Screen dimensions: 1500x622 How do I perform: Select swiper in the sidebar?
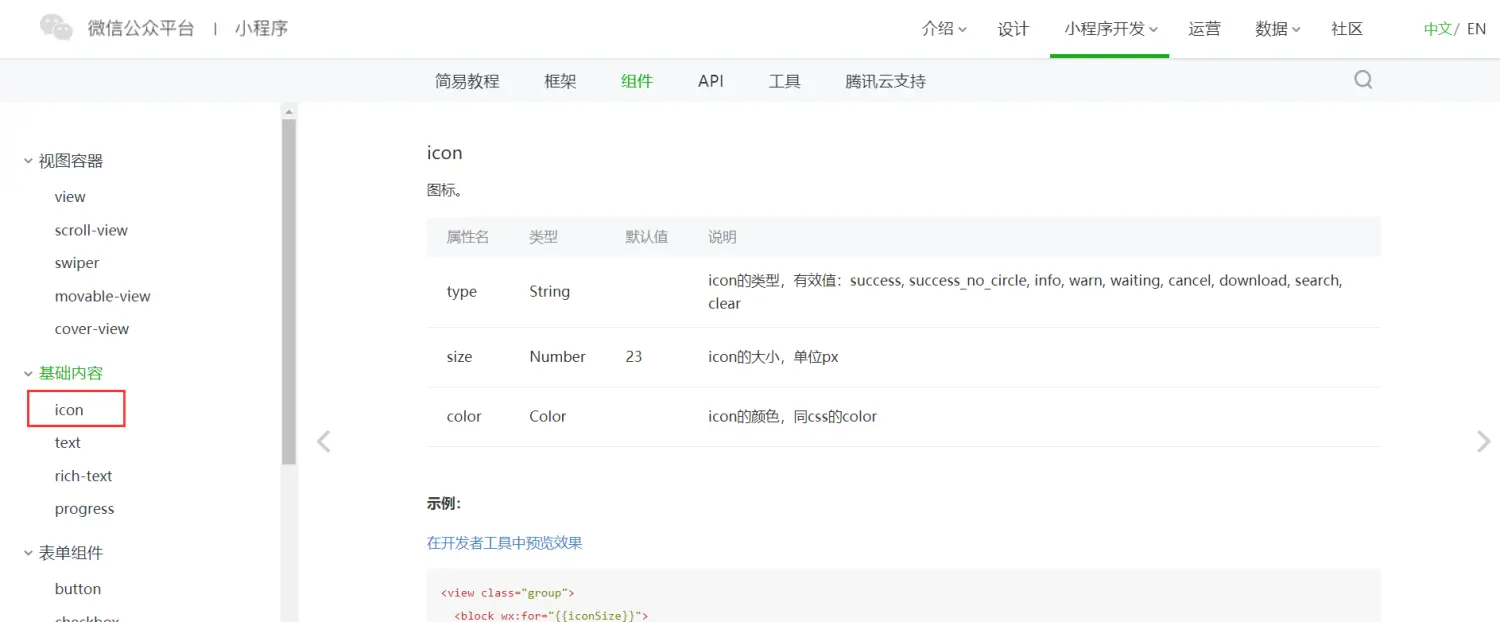pos(77,263)
